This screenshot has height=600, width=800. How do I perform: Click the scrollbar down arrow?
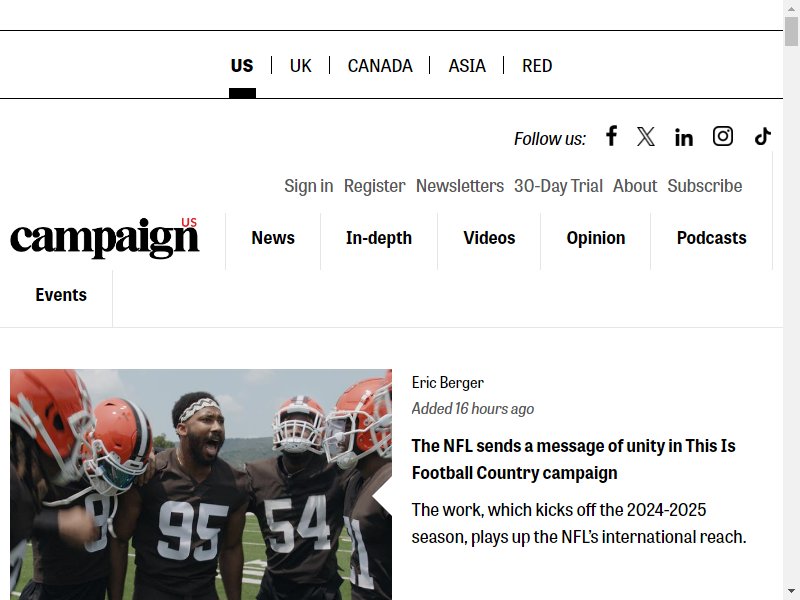tap(791, 592)
